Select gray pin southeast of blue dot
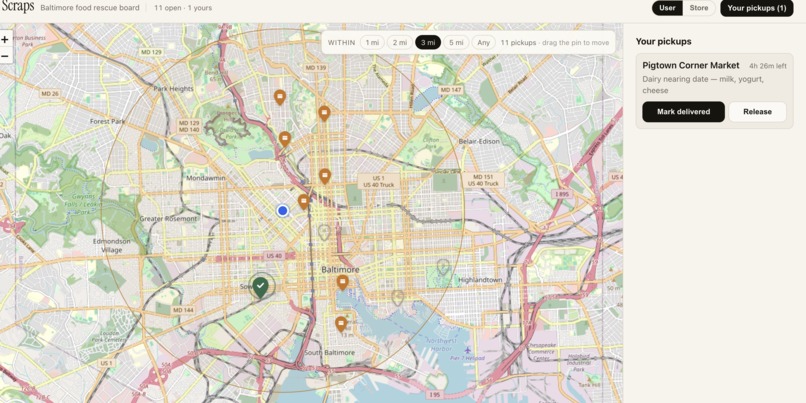Viewport: 806px width, 403px height. [x=324, y=232]
